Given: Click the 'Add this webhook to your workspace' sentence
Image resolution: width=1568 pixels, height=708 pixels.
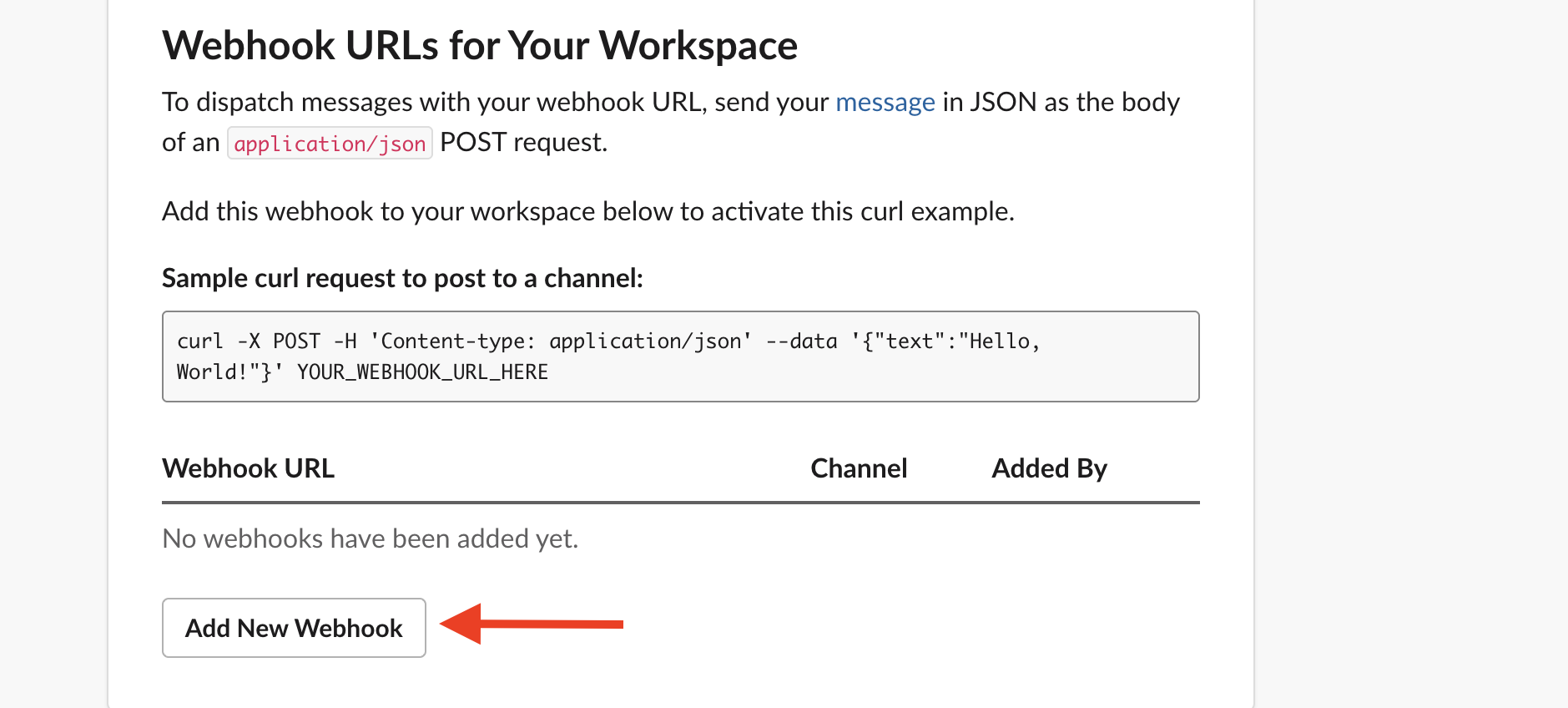Looking at the screenshot, I should tap(588, 212).
